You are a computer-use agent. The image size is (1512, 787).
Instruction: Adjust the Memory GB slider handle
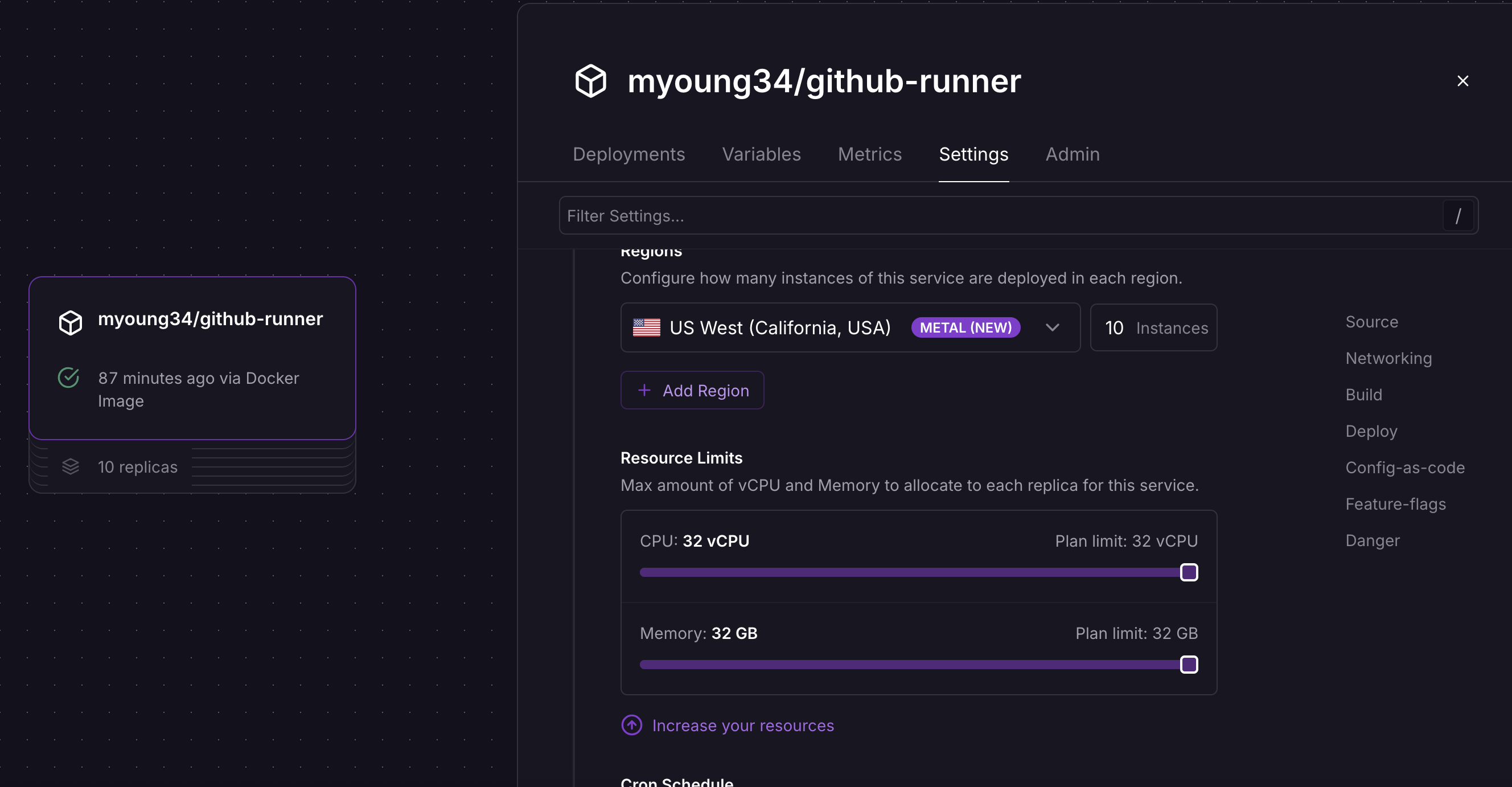(x=1189, y=664)
